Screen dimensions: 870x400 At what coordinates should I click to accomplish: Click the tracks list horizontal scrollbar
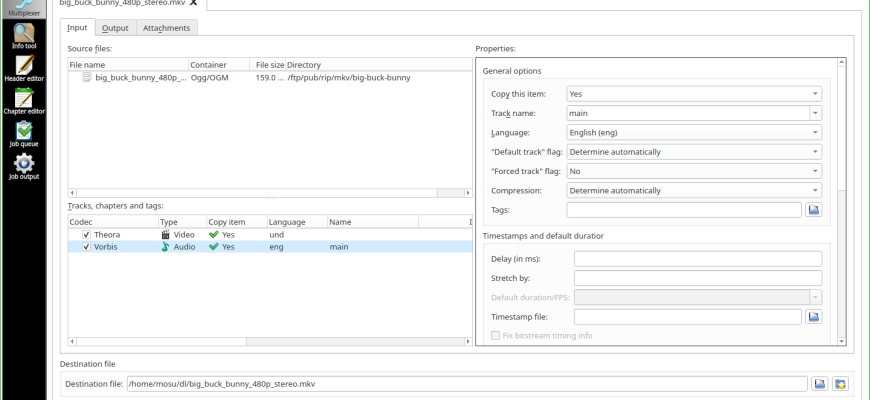pos(270,342)
